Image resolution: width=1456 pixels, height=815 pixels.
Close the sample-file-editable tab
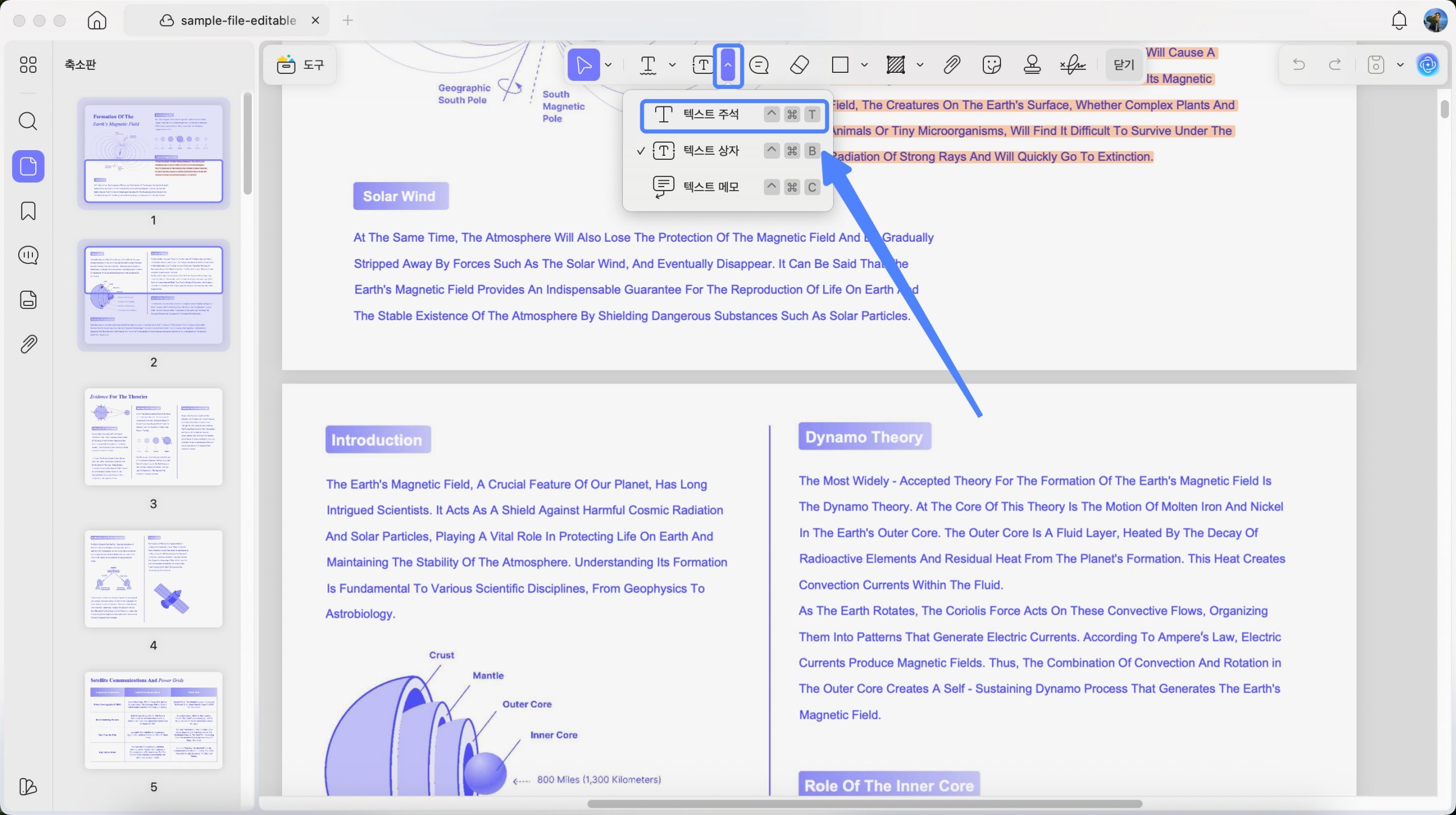(x=316, y=20)
